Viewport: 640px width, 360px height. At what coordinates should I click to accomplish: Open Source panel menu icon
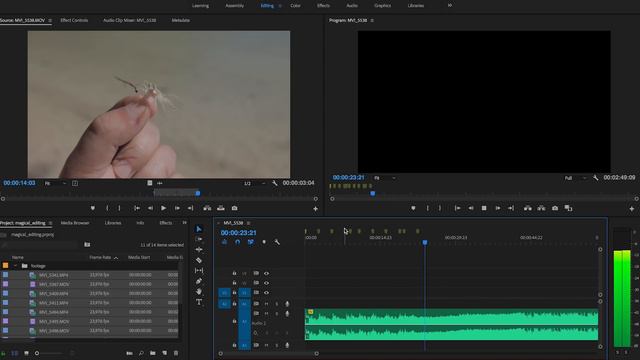pos(50,20)
